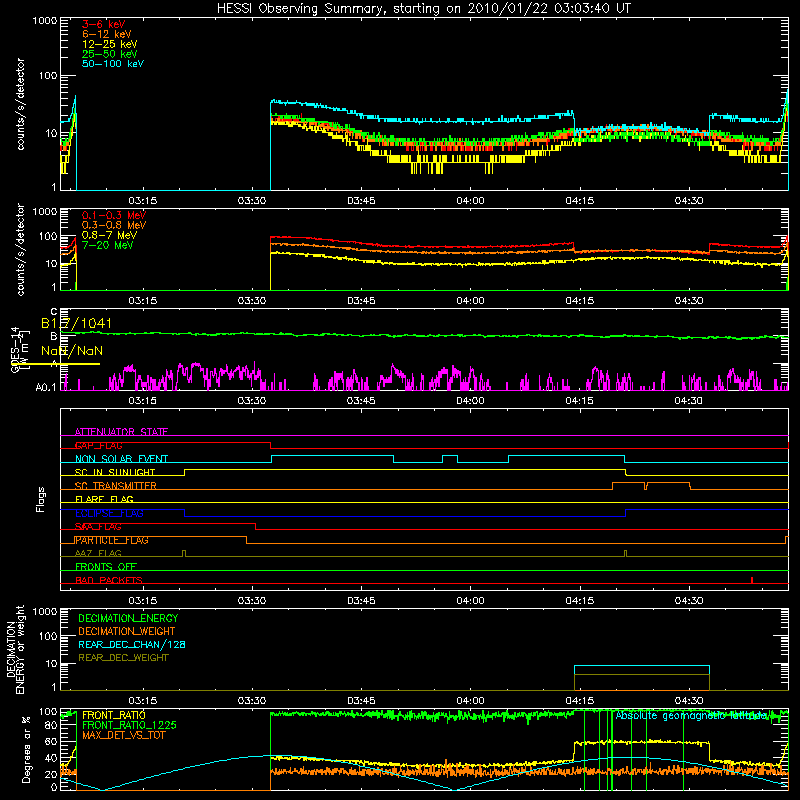Image resolution: width=800 pixels, height=800 pixels.
Task: Select the 50-100 keV legend label
Action: 113,64
